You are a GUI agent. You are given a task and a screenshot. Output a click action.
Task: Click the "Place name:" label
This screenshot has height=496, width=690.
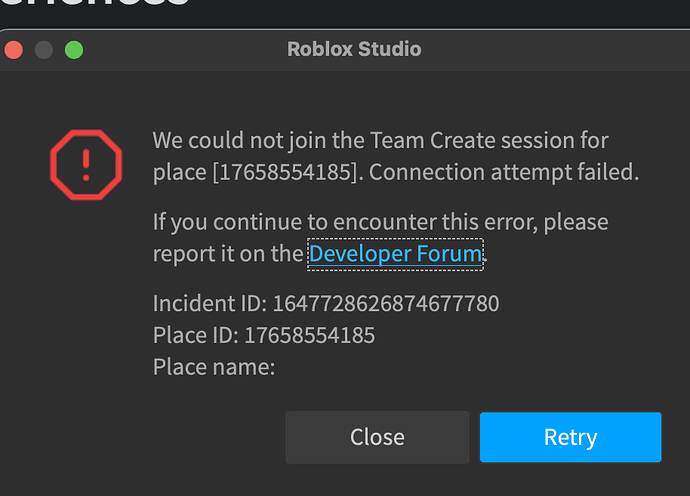(213, 367)
